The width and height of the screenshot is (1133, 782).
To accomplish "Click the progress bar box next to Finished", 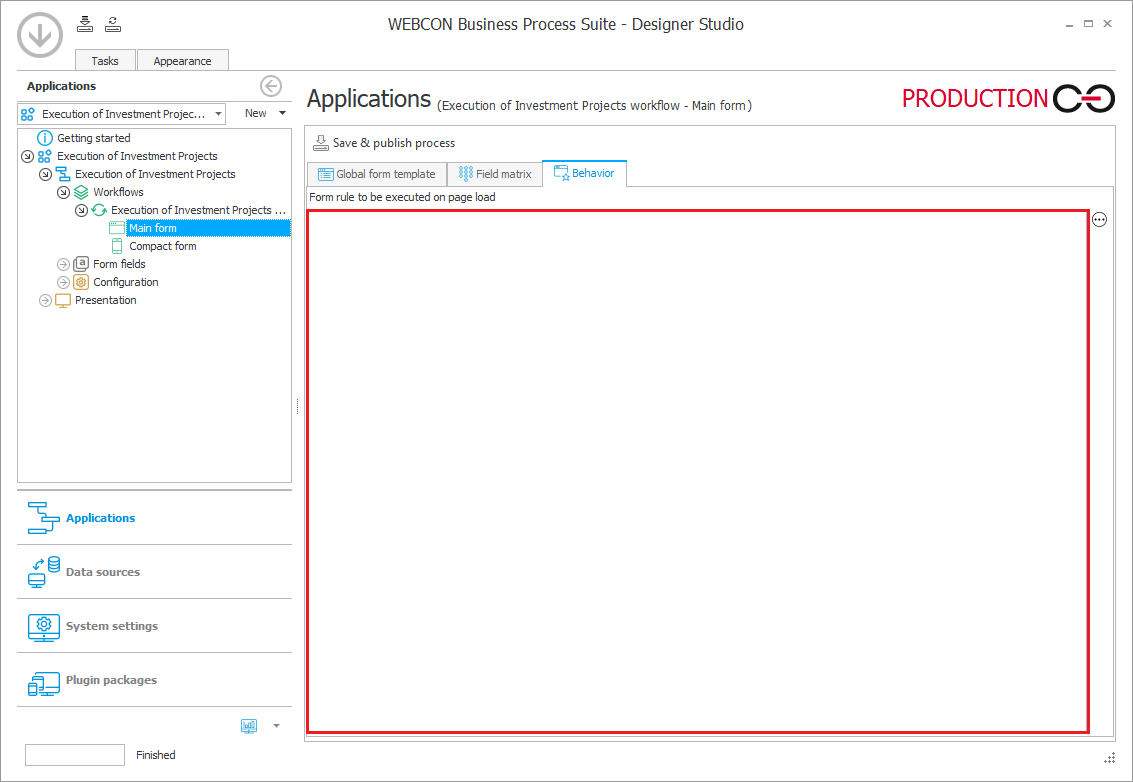I will [75, 755].
